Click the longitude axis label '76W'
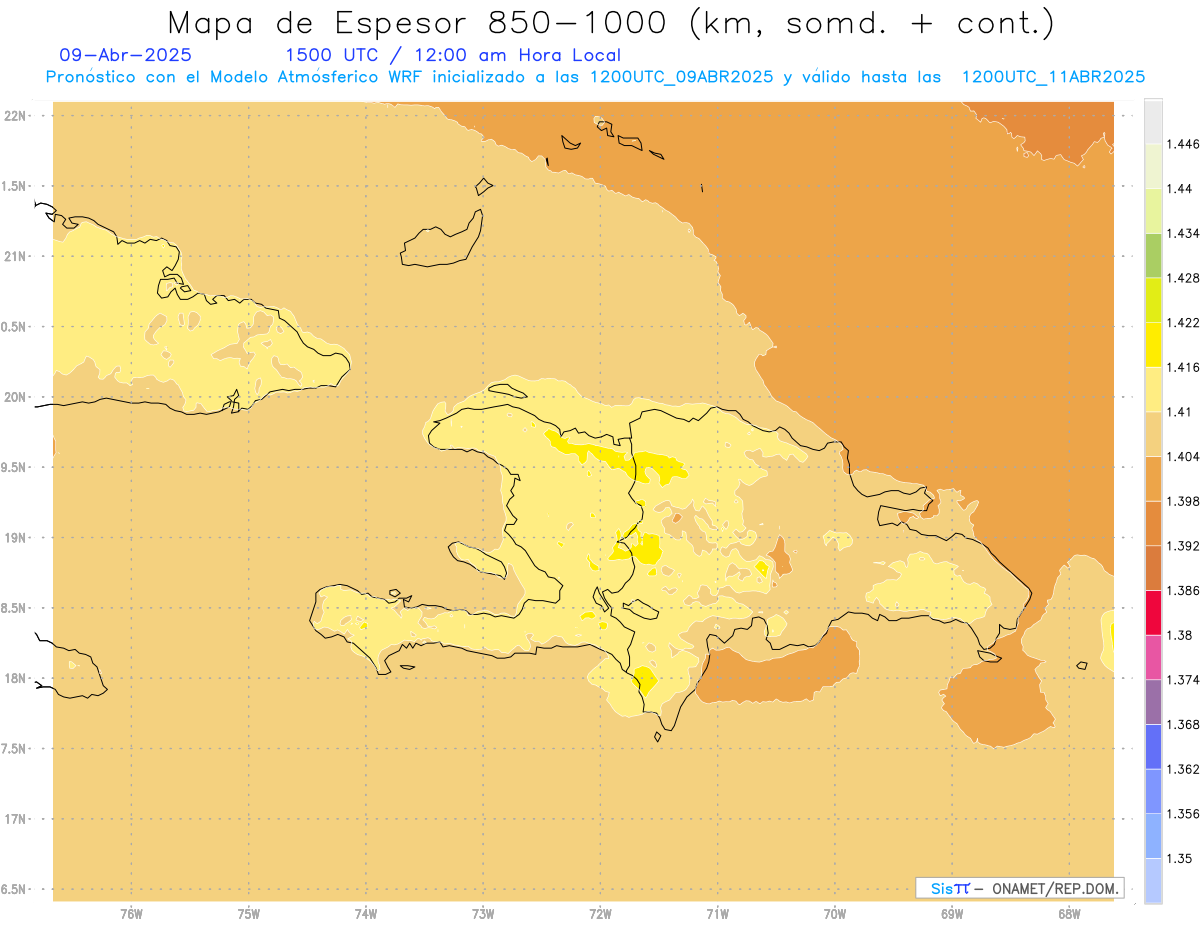1200x927 pixels. point(131,914)
